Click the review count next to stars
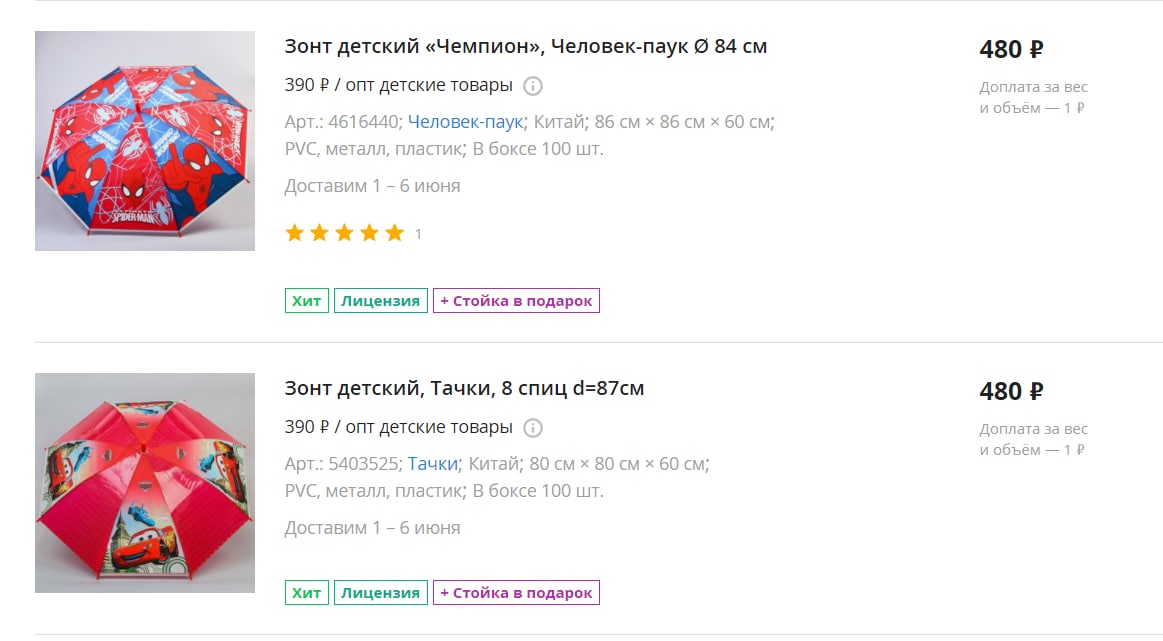The height and width of the screenshot is (641, 1163). pyautogui.click(x=418, y=234)
